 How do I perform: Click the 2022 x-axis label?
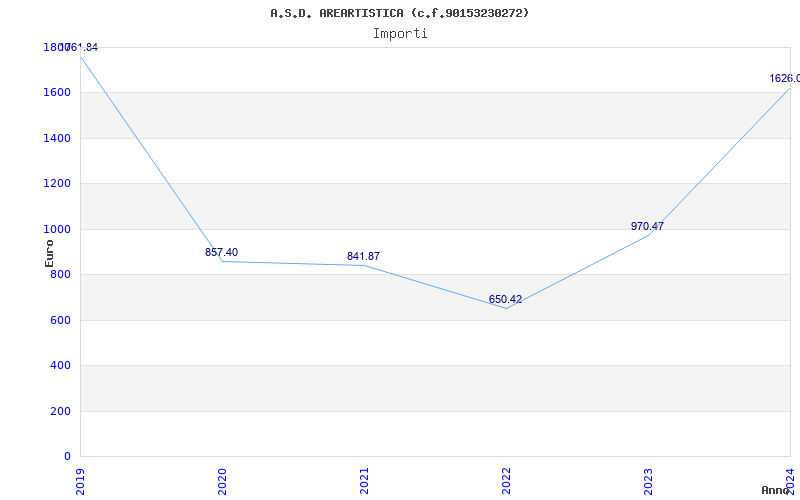click(x=506, y=481)
